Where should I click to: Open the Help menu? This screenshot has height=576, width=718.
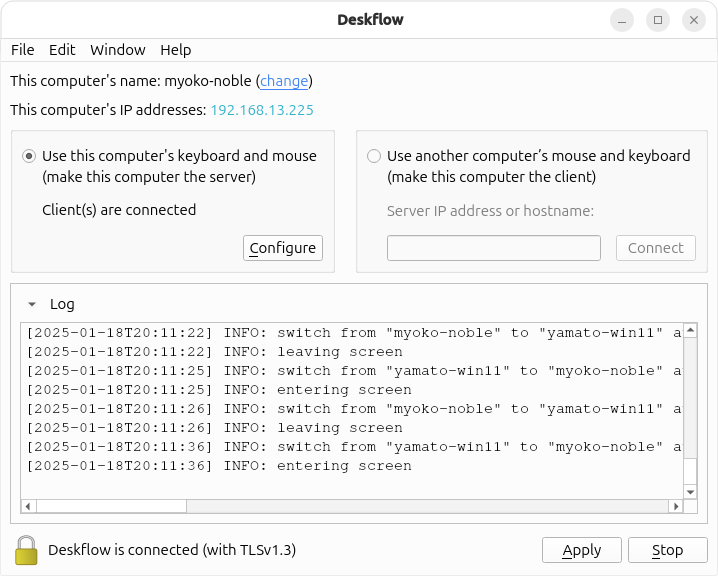(x=175, y=50)
